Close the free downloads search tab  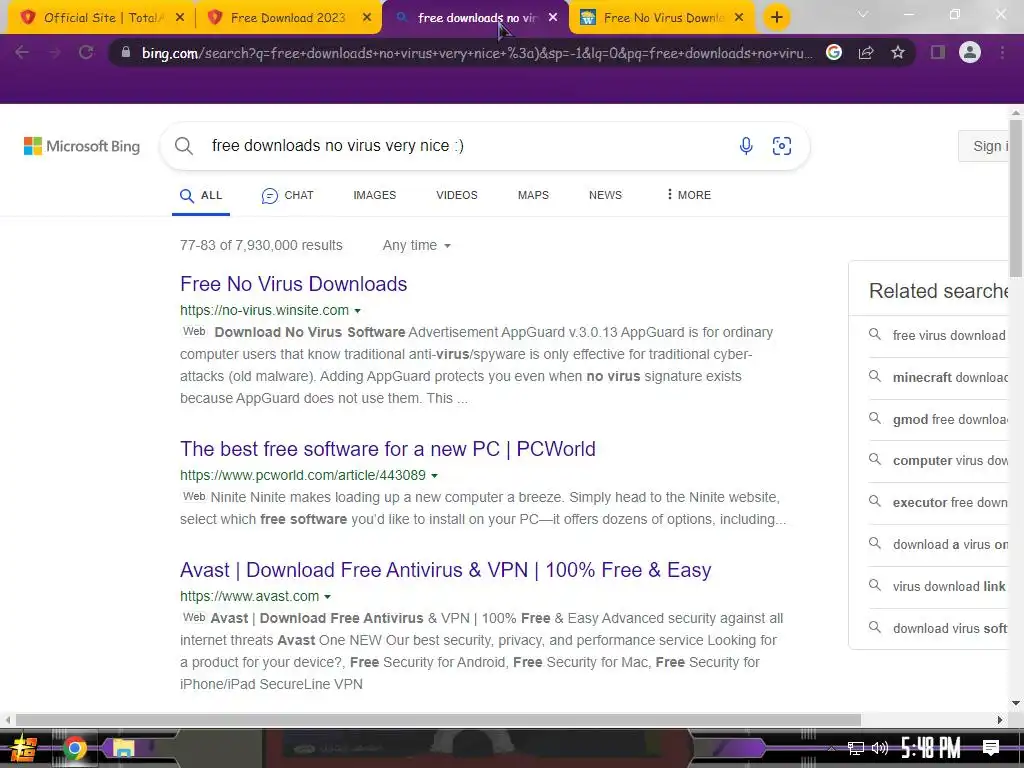553,18
